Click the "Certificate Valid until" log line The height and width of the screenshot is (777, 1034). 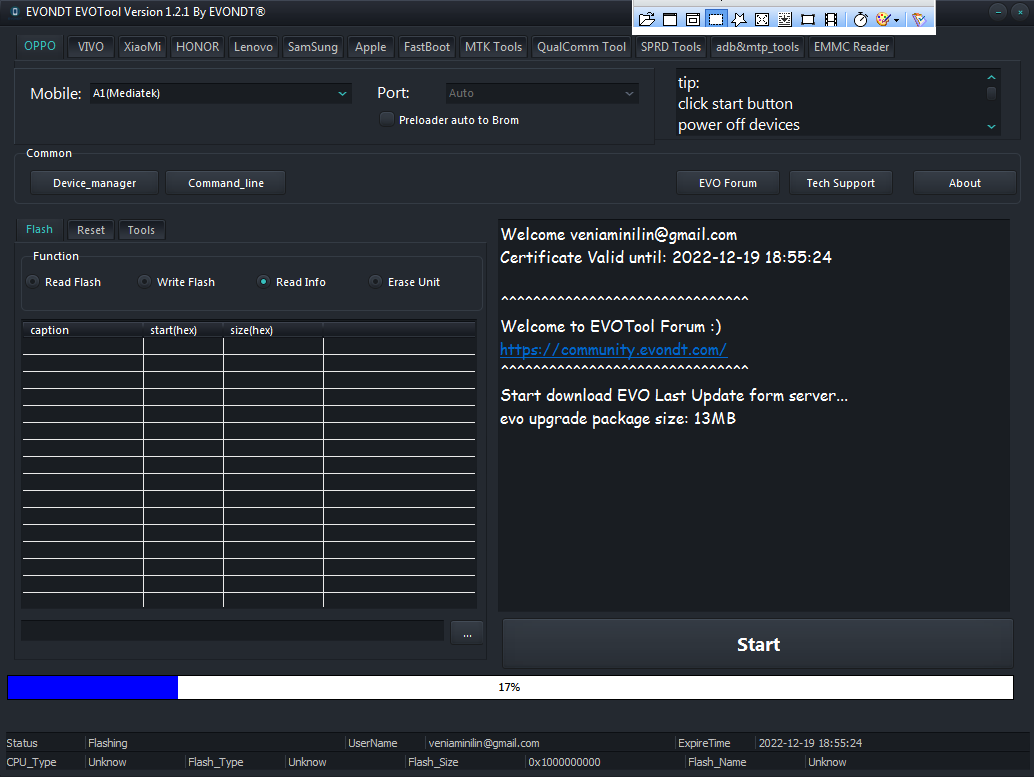tap(666, 257)
